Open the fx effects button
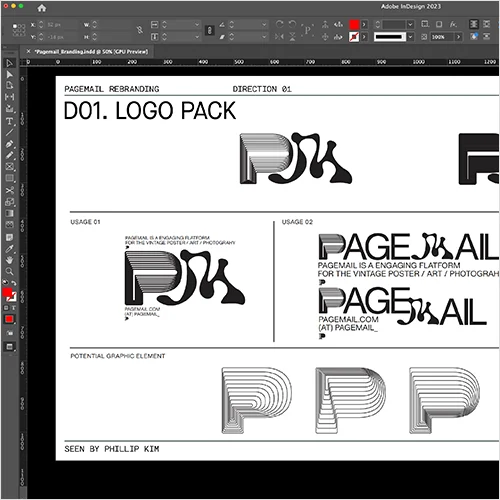The width and height of the screenshot is (500, 500). [453, 24]
